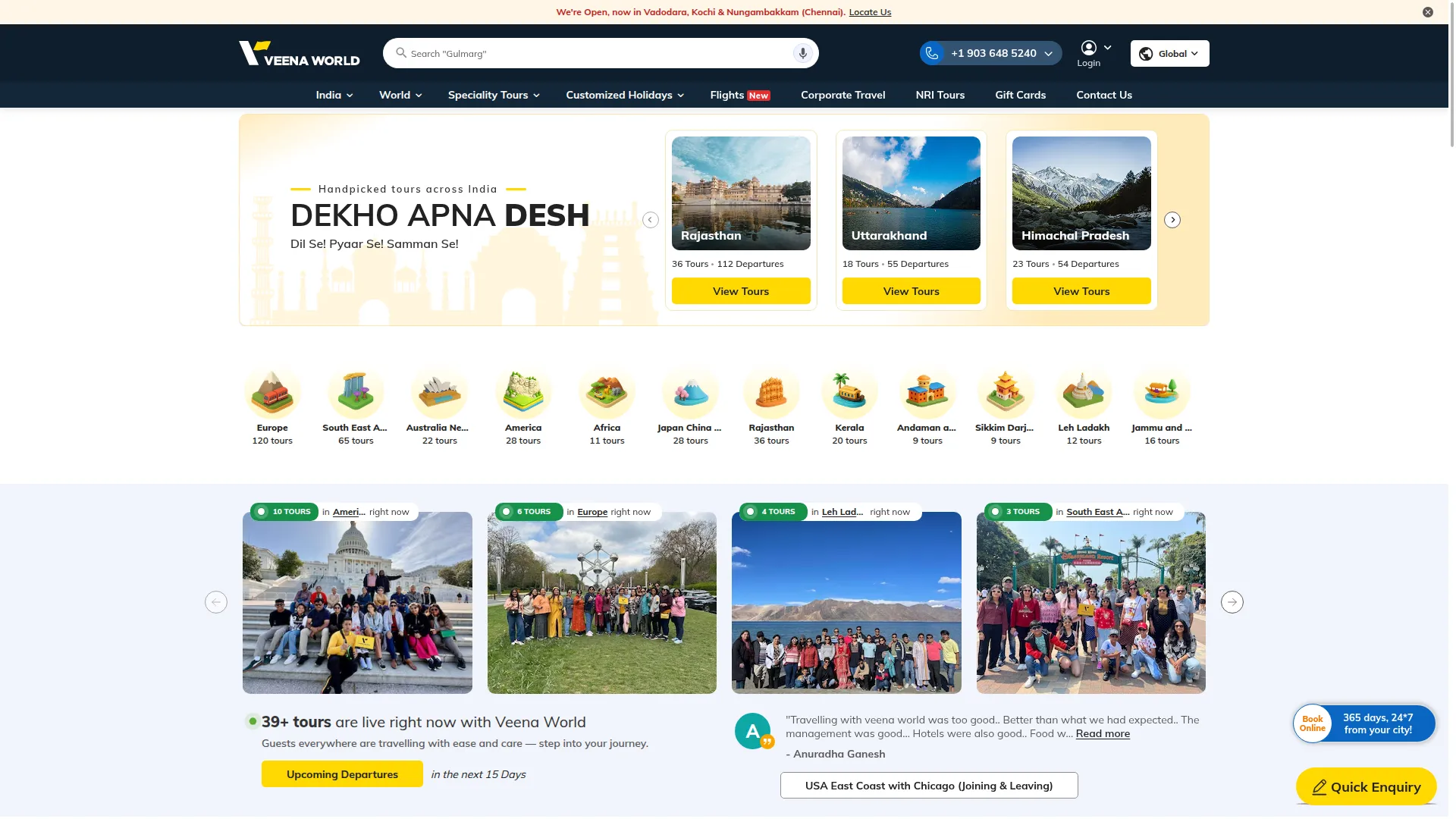
Task: Open the Rajasthan palace thumbnail
Action: (741, 193)
